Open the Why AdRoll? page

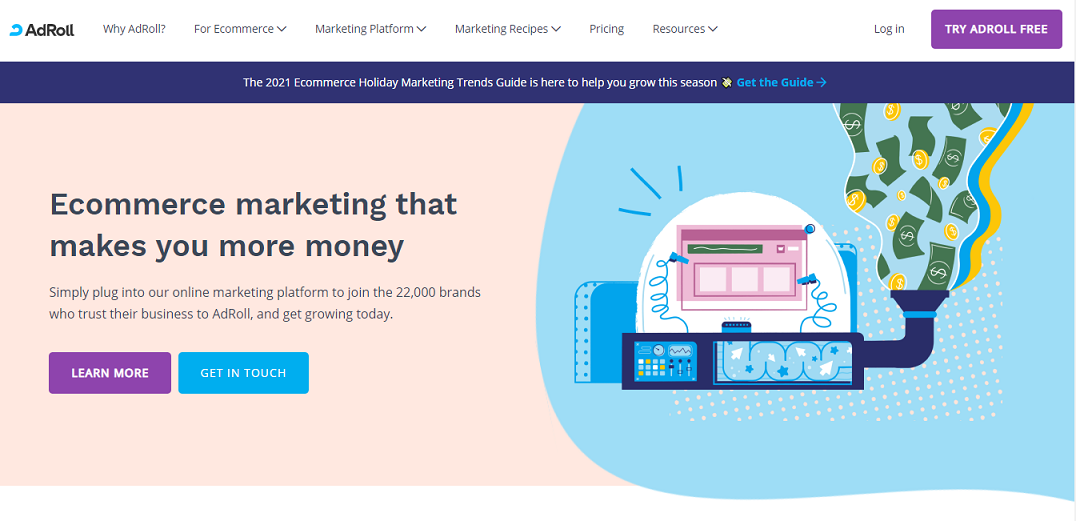pyautogui.click(x=134, y=29)
